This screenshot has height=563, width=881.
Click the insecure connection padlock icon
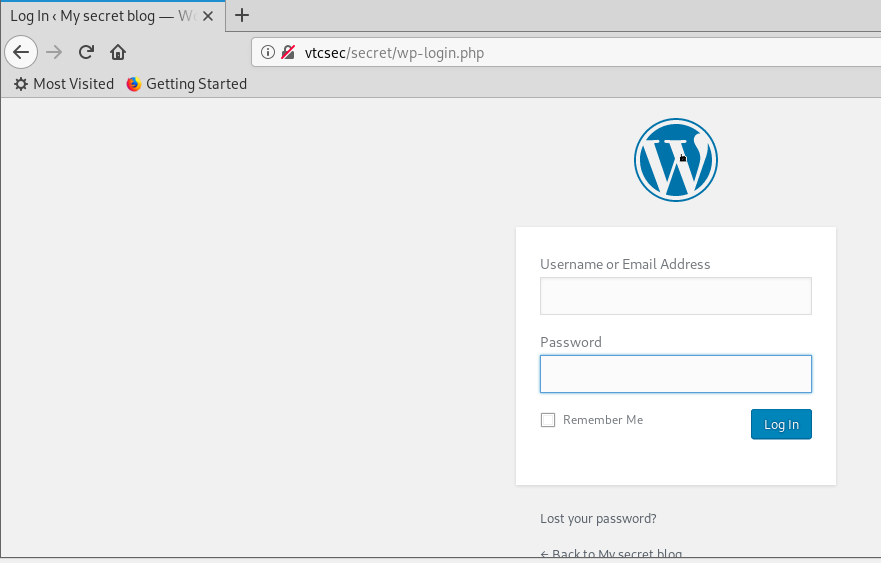coord(288,53)
